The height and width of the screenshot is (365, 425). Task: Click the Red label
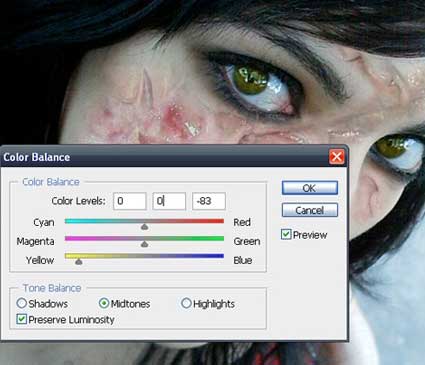pos(242,222)
